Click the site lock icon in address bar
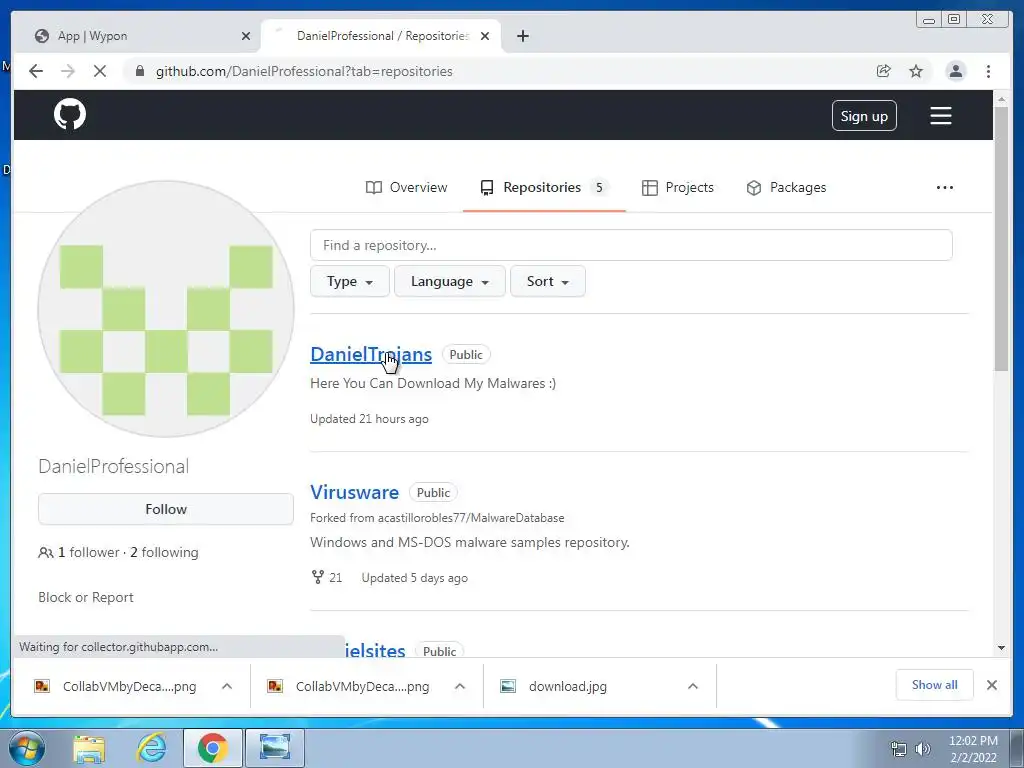This screenshot has width=1024, height=768. click(139, 71)
